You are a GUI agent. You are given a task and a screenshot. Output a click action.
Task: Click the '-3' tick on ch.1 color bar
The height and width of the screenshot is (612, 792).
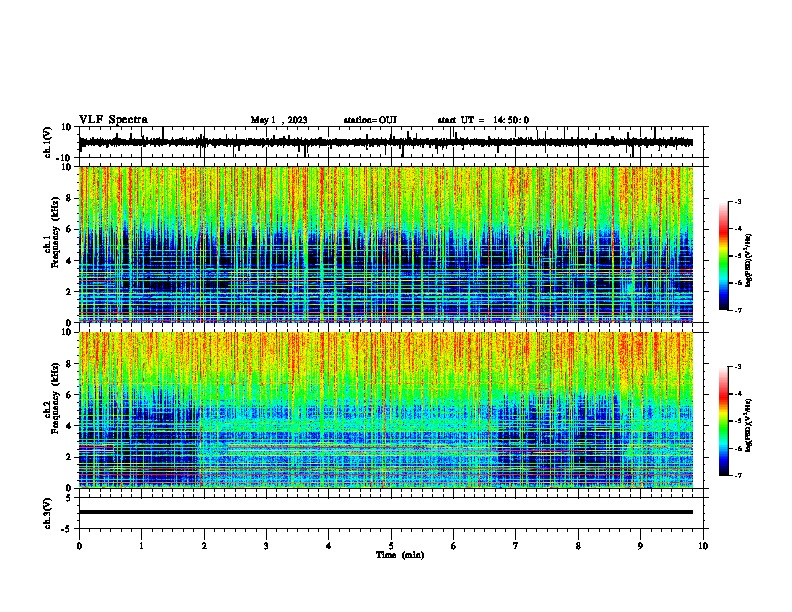[737, 201]
